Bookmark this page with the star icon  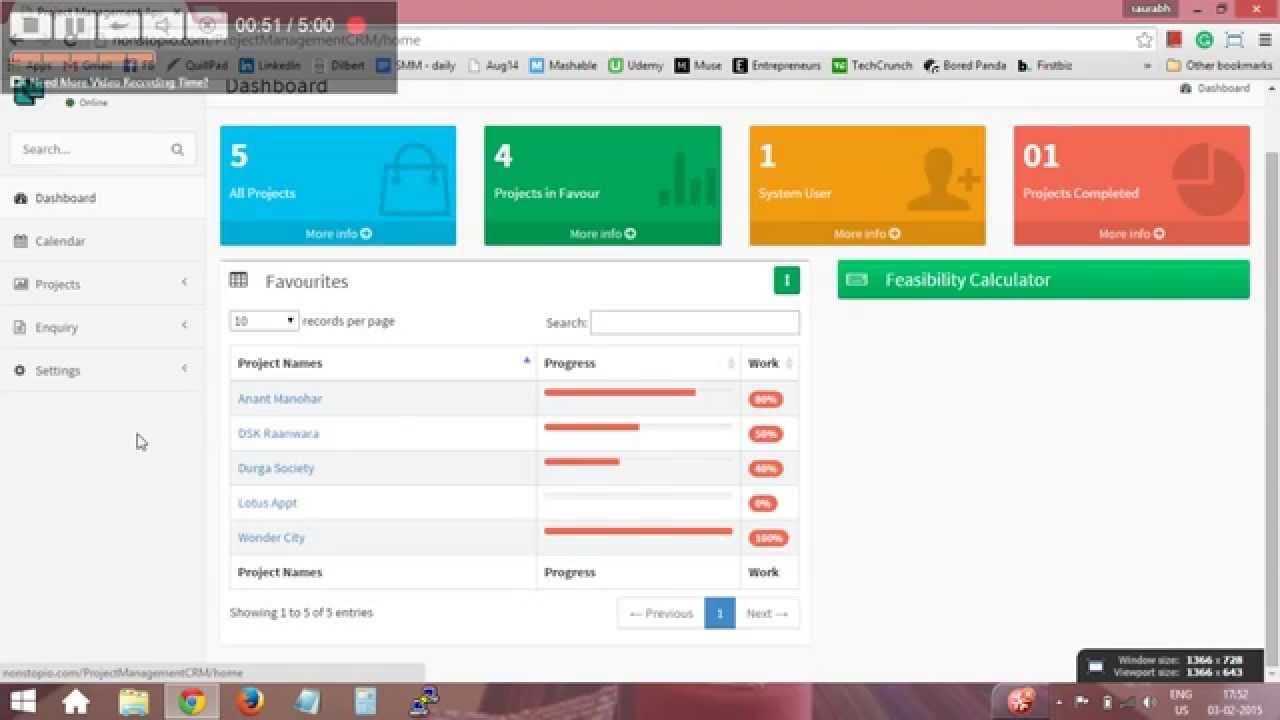(x=1145, y=40)
